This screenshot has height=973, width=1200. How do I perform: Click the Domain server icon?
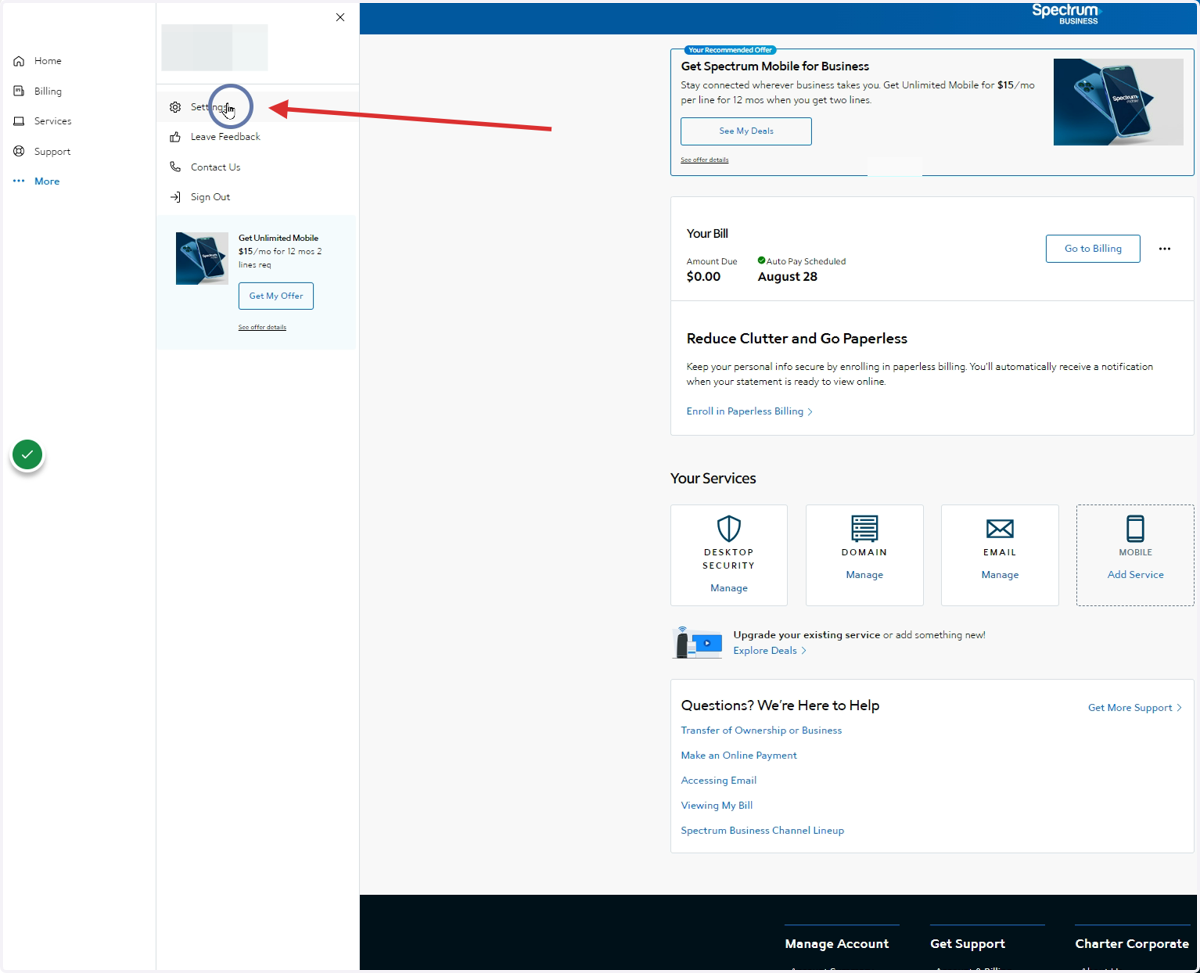(x=864, y=528)
